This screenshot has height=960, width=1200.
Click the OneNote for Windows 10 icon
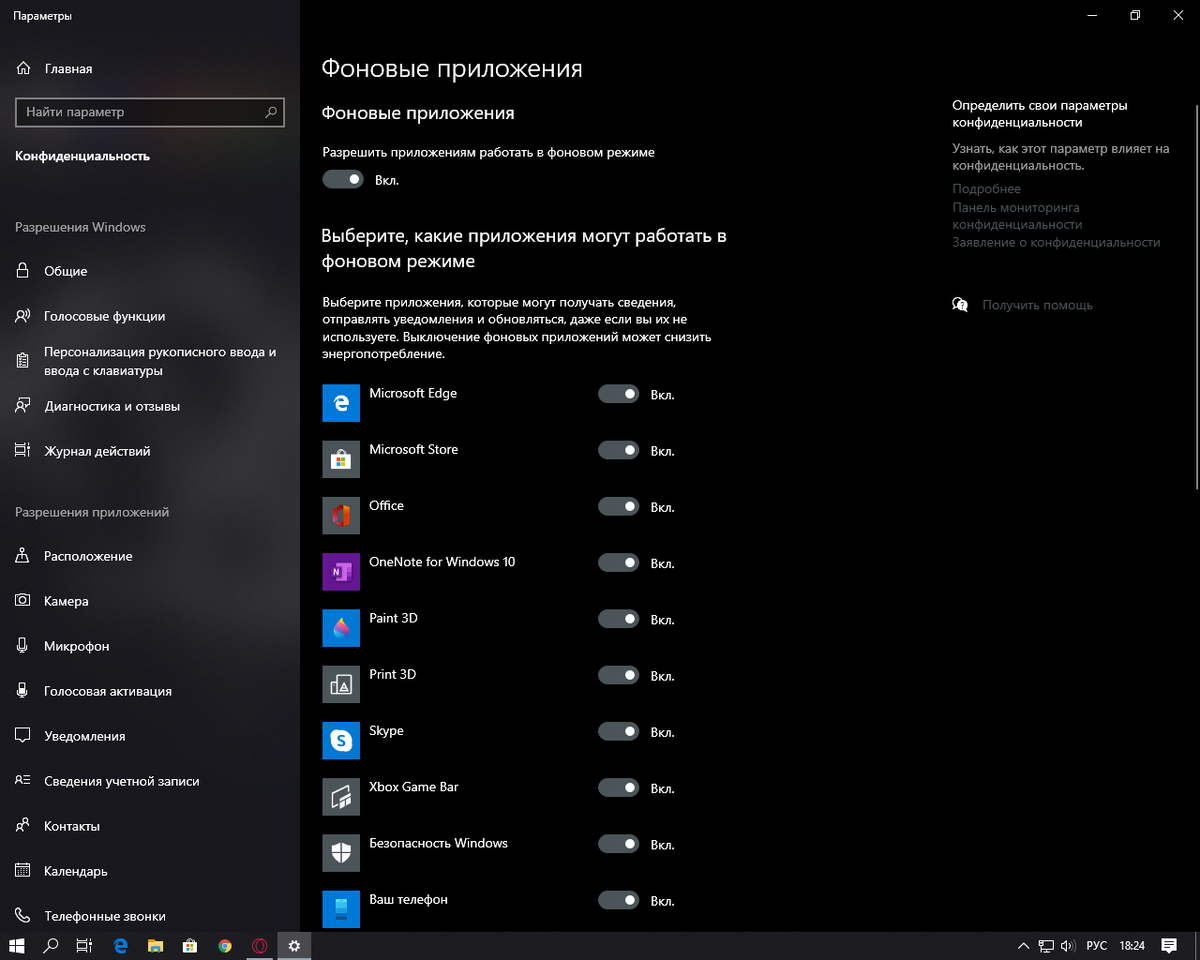point(341,571)
